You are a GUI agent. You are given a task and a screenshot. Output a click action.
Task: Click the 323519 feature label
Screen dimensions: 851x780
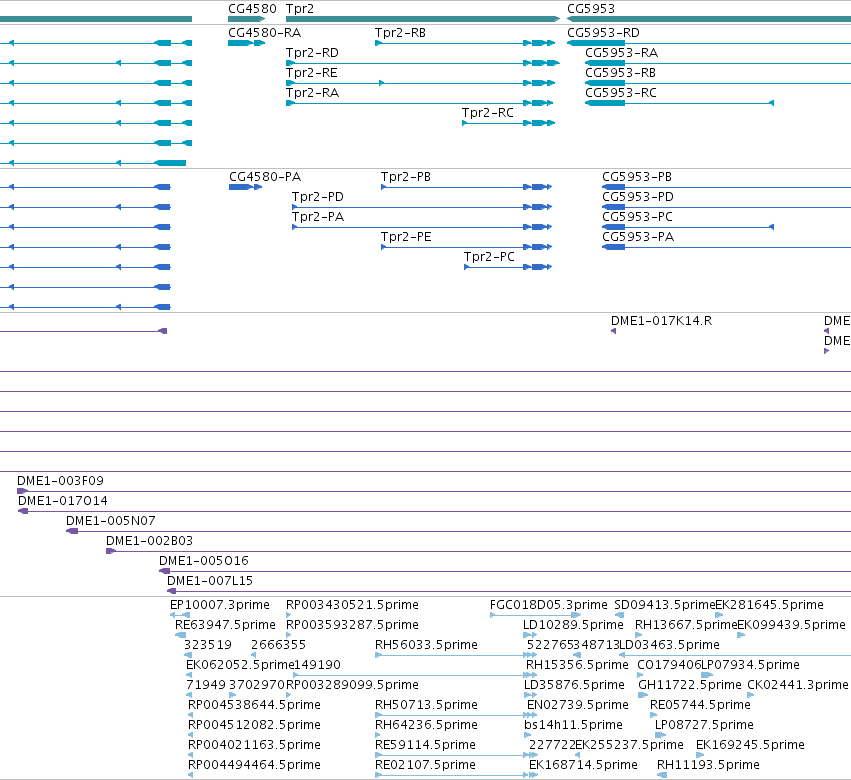(207, 645)
